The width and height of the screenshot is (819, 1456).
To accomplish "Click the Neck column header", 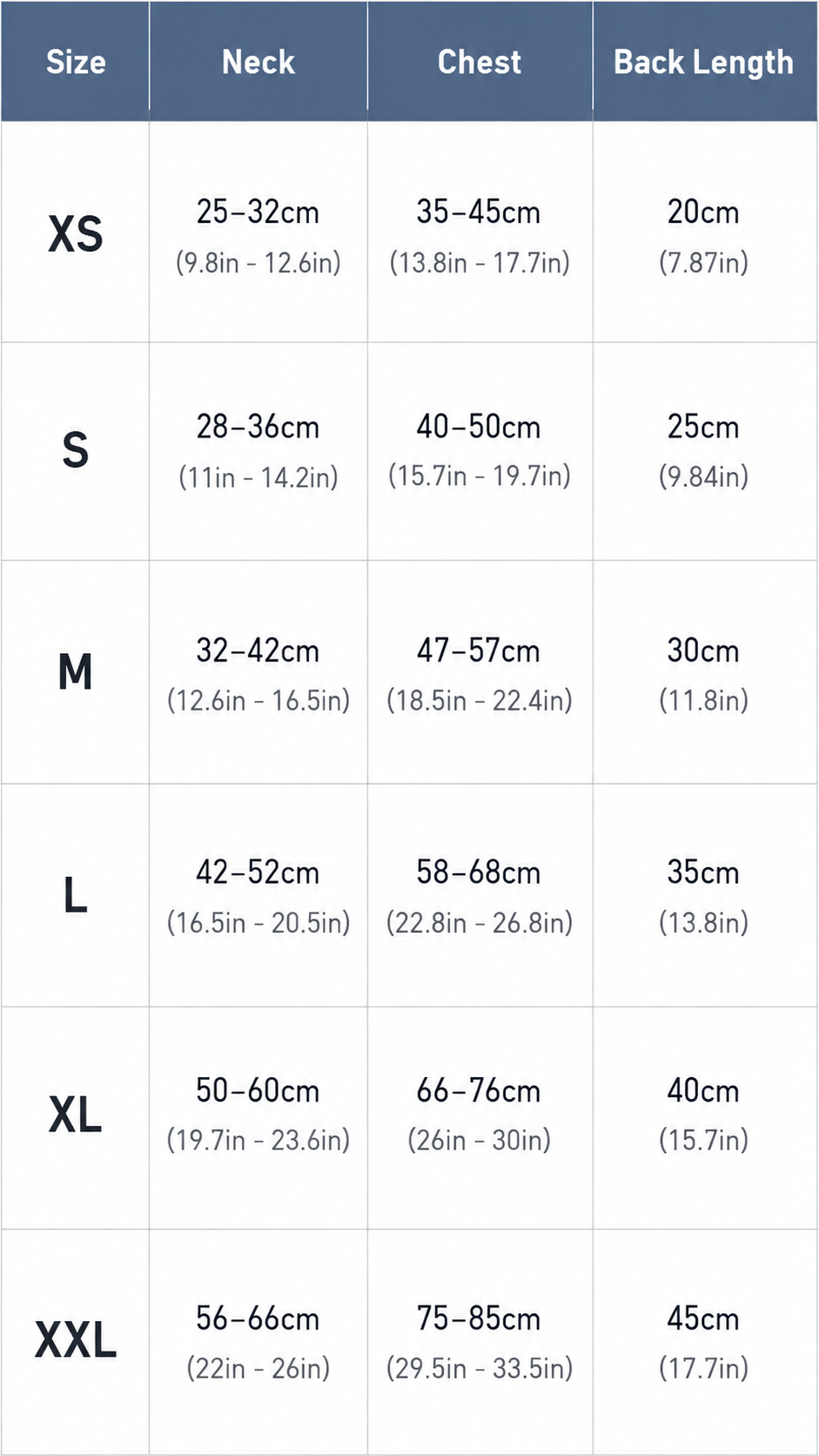I will 258,62.
